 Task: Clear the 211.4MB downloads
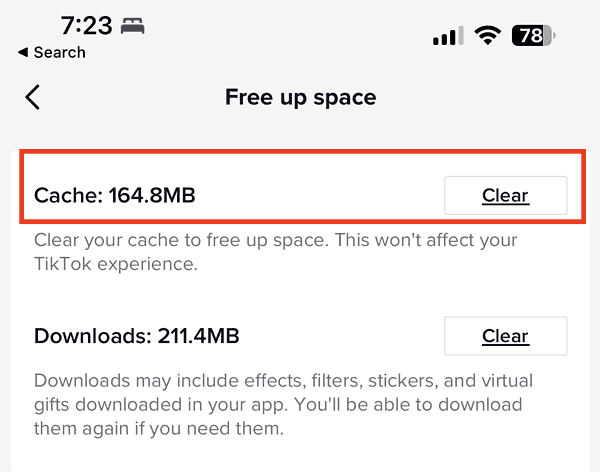pyautogui.click(x=505, y=335)
